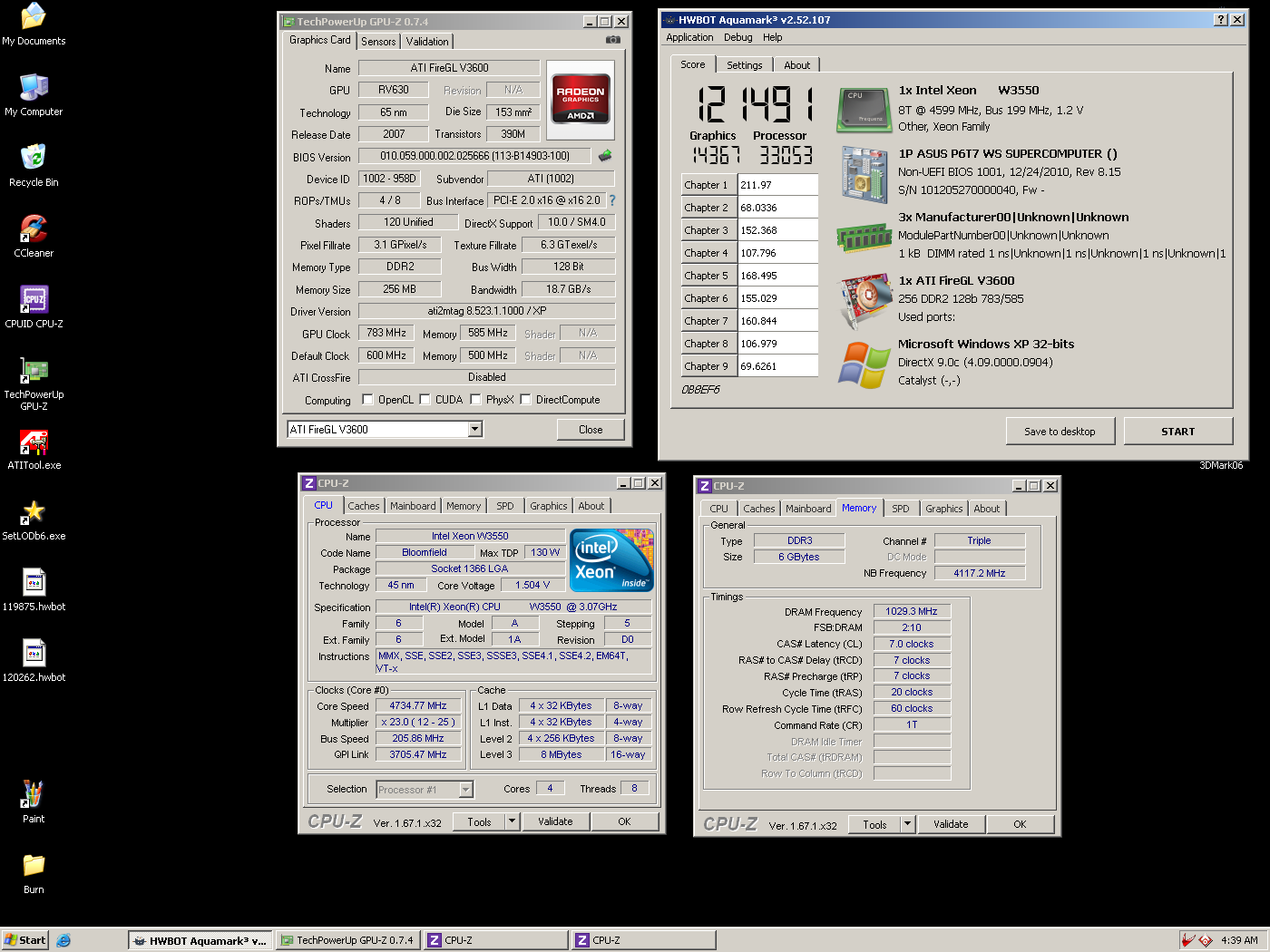Click Validate in CPU-Z Memory window
Viewport: 1270px width, 952px height.
(x=951, y=824)
